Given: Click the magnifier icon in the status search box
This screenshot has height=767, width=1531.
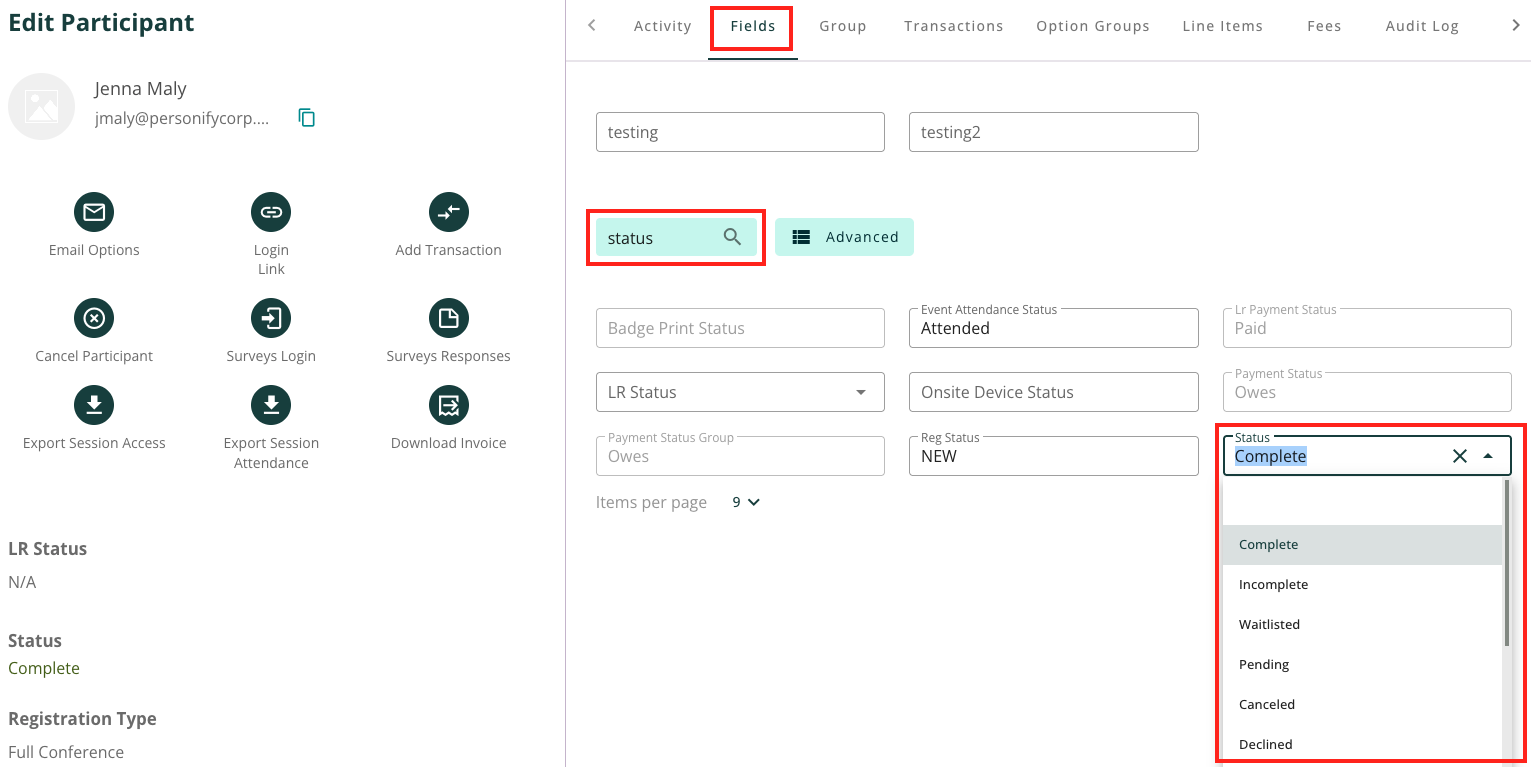Looking at the screenshot, I should [x=732, y=237].
